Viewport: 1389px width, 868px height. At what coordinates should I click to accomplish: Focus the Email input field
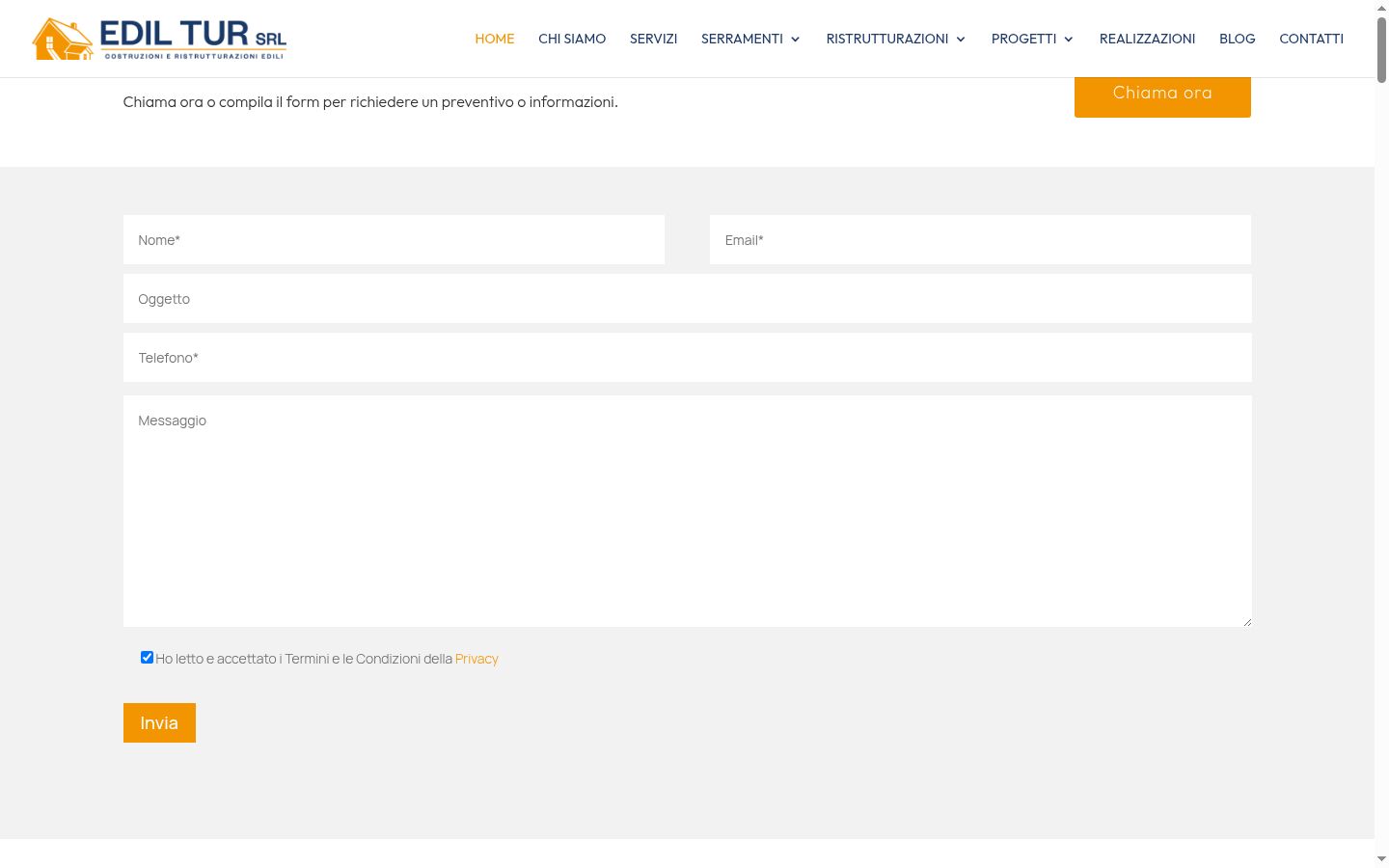980,240
